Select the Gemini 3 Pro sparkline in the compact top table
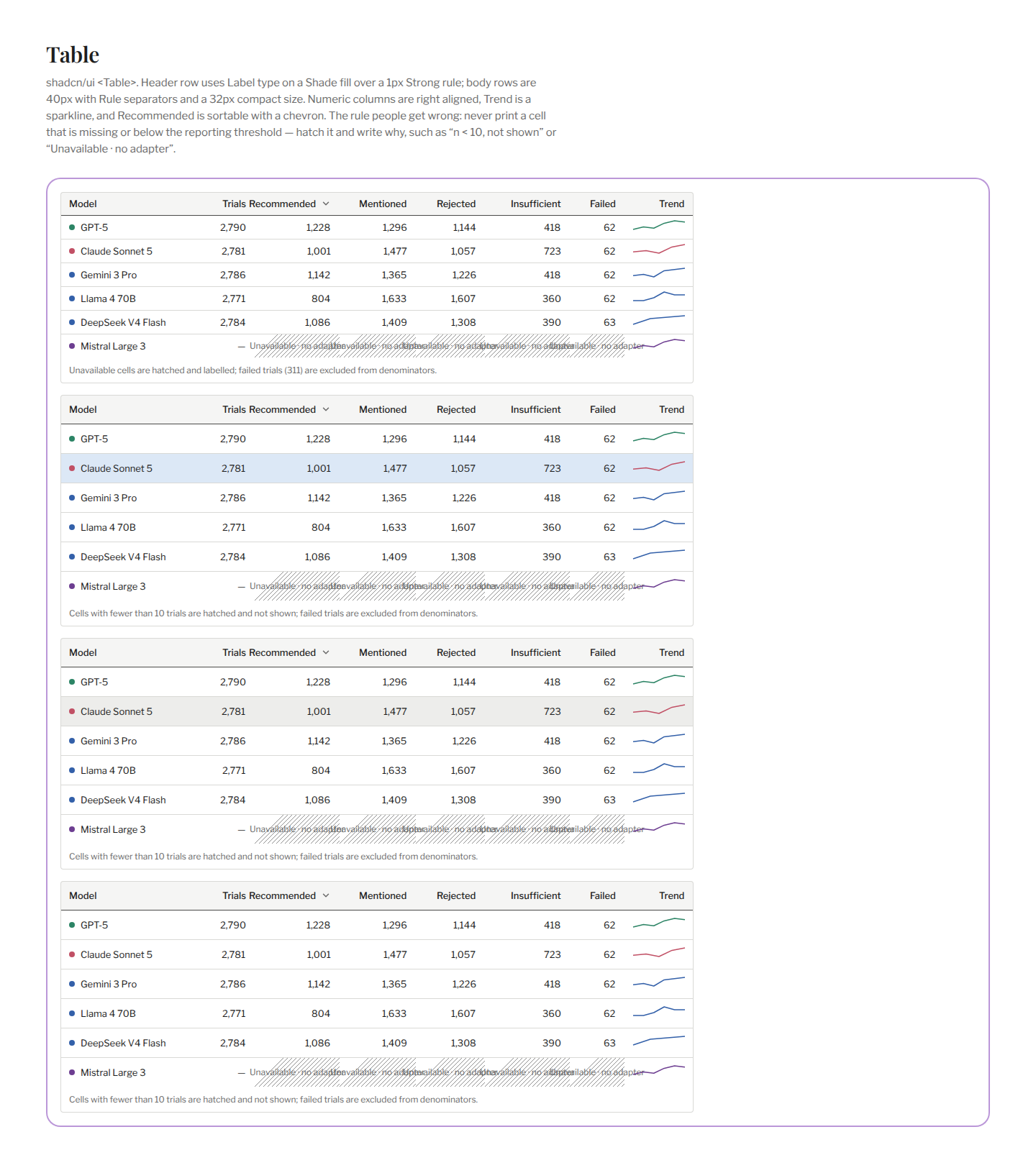Image resolution: width=1036 pixels, height=1173 pixels. tap(659, 273)
